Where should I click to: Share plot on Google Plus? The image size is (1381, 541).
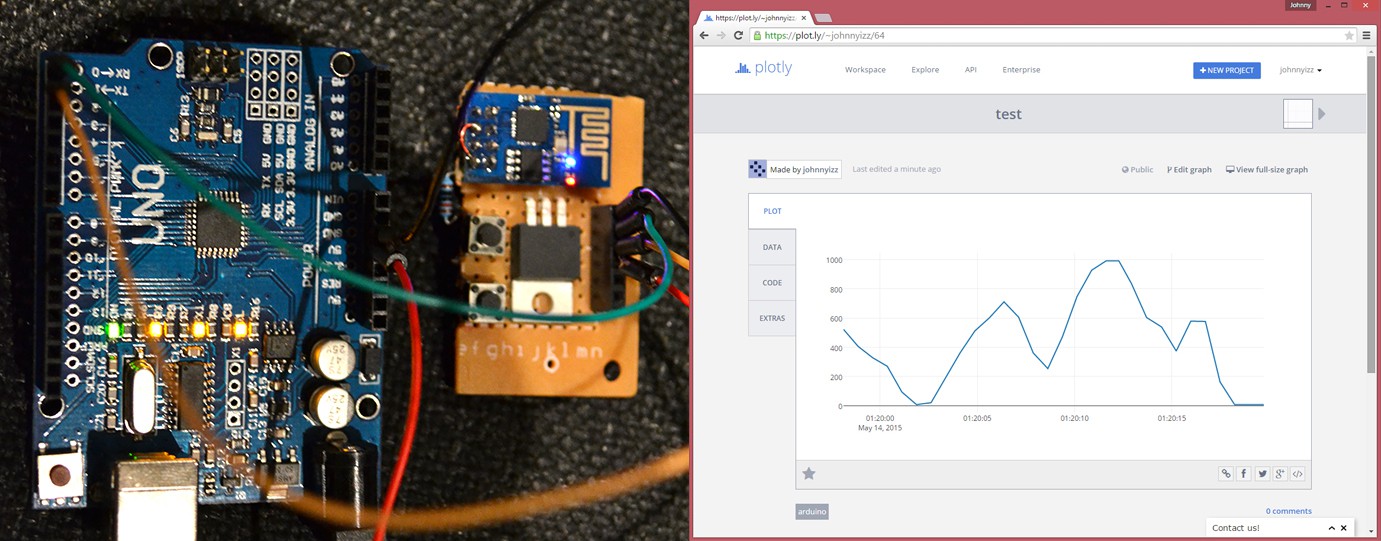click(1280, 474)
